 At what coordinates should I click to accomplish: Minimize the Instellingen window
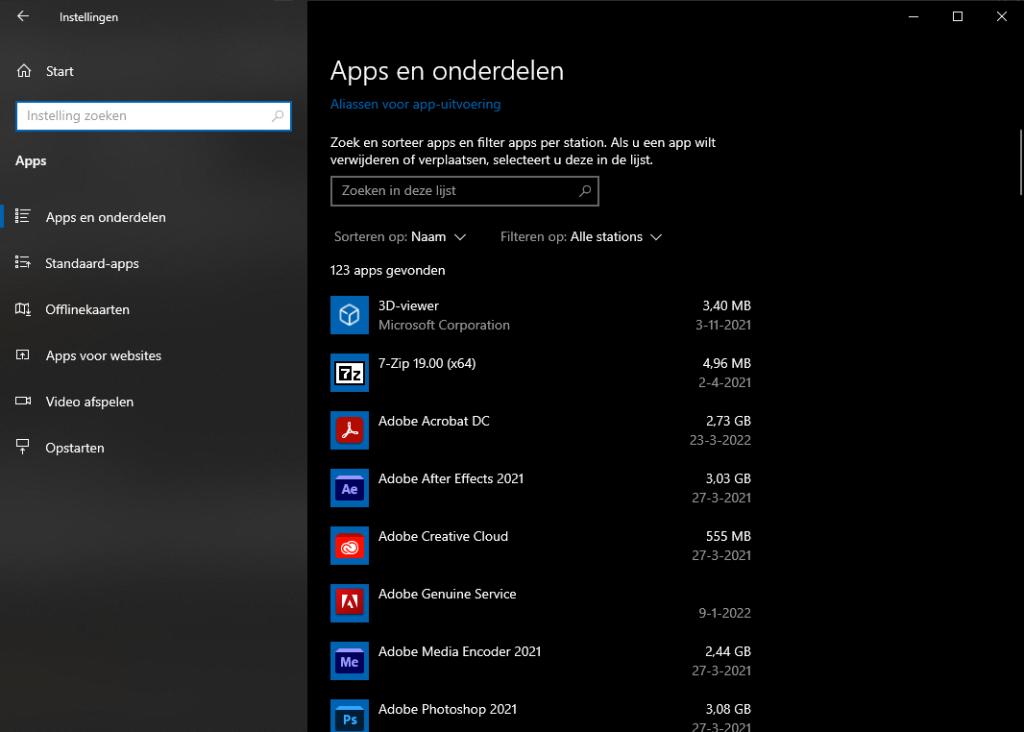[913, 16]
